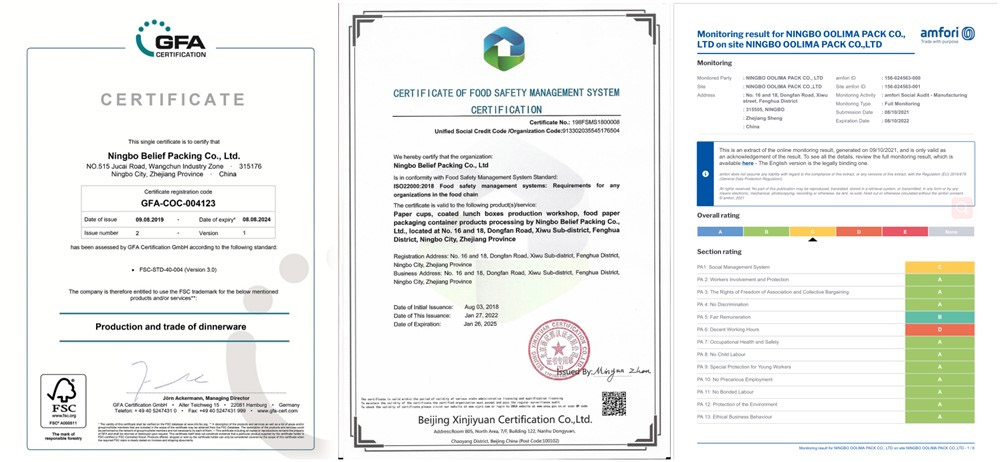The height and width of the screenshot is (462, 1000).
Task: Click rating B in the overall rating bar
Action: [x=766, y=232]
